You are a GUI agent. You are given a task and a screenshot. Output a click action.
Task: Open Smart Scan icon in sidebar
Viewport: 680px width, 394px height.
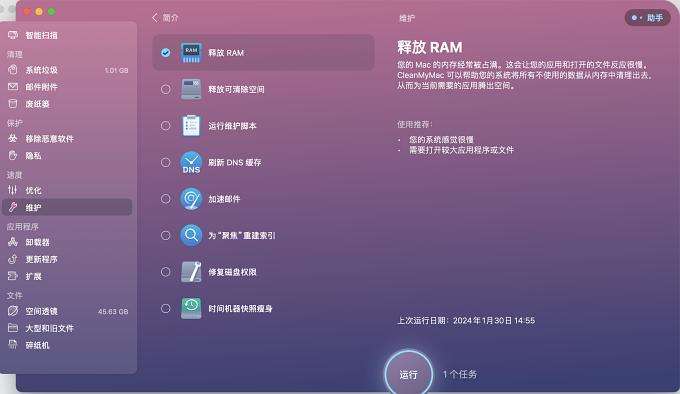coord(13,35)
